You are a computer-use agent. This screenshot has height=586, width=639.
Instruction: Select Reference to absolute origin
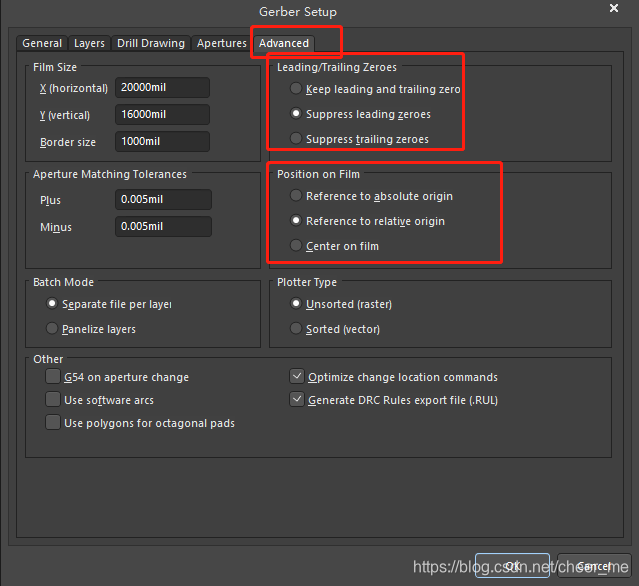coord(296,196)
